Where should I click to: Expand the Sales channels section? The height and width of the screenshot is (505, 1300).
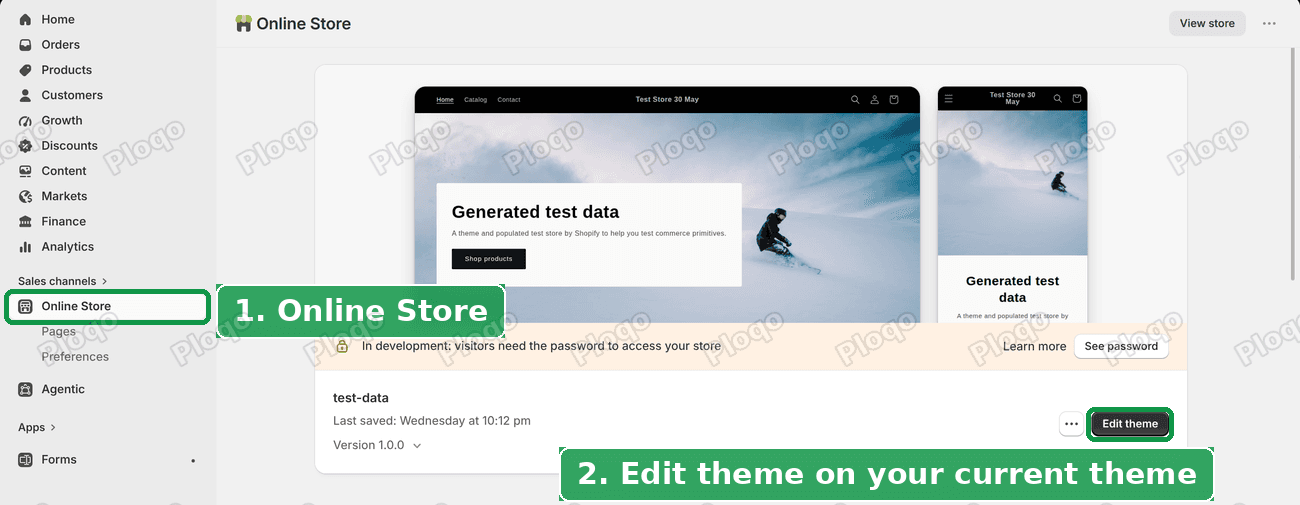[62, 281]
